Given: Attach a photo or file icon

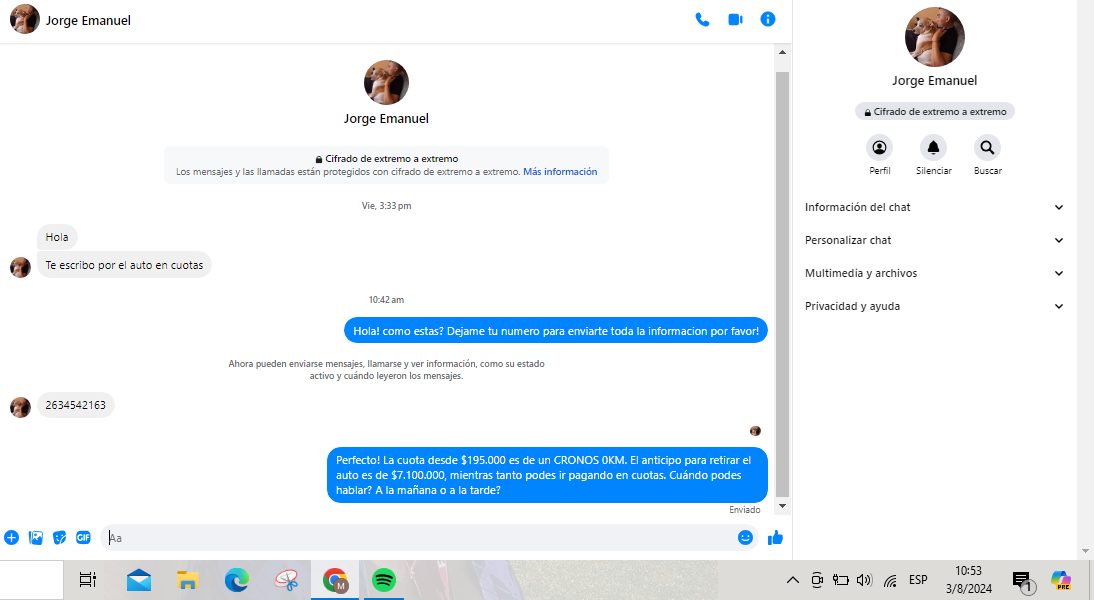Looking at the screenshot, I should point(36,537).
